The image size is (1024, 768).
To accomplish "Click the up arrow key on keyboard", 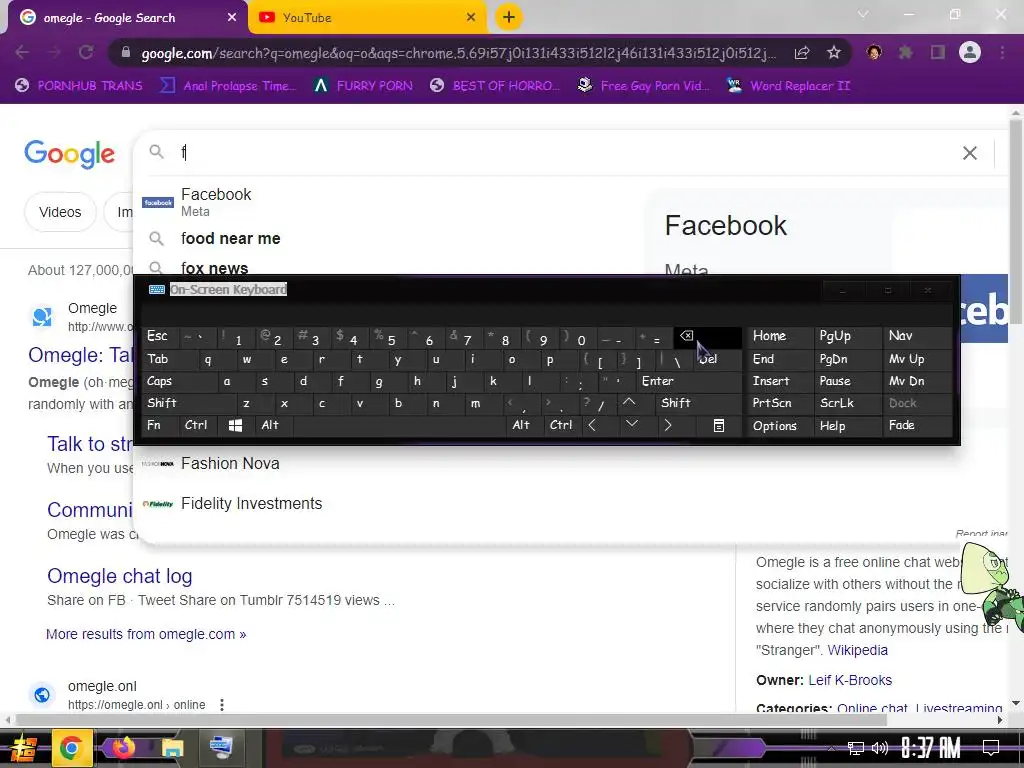I will point(629,403).
